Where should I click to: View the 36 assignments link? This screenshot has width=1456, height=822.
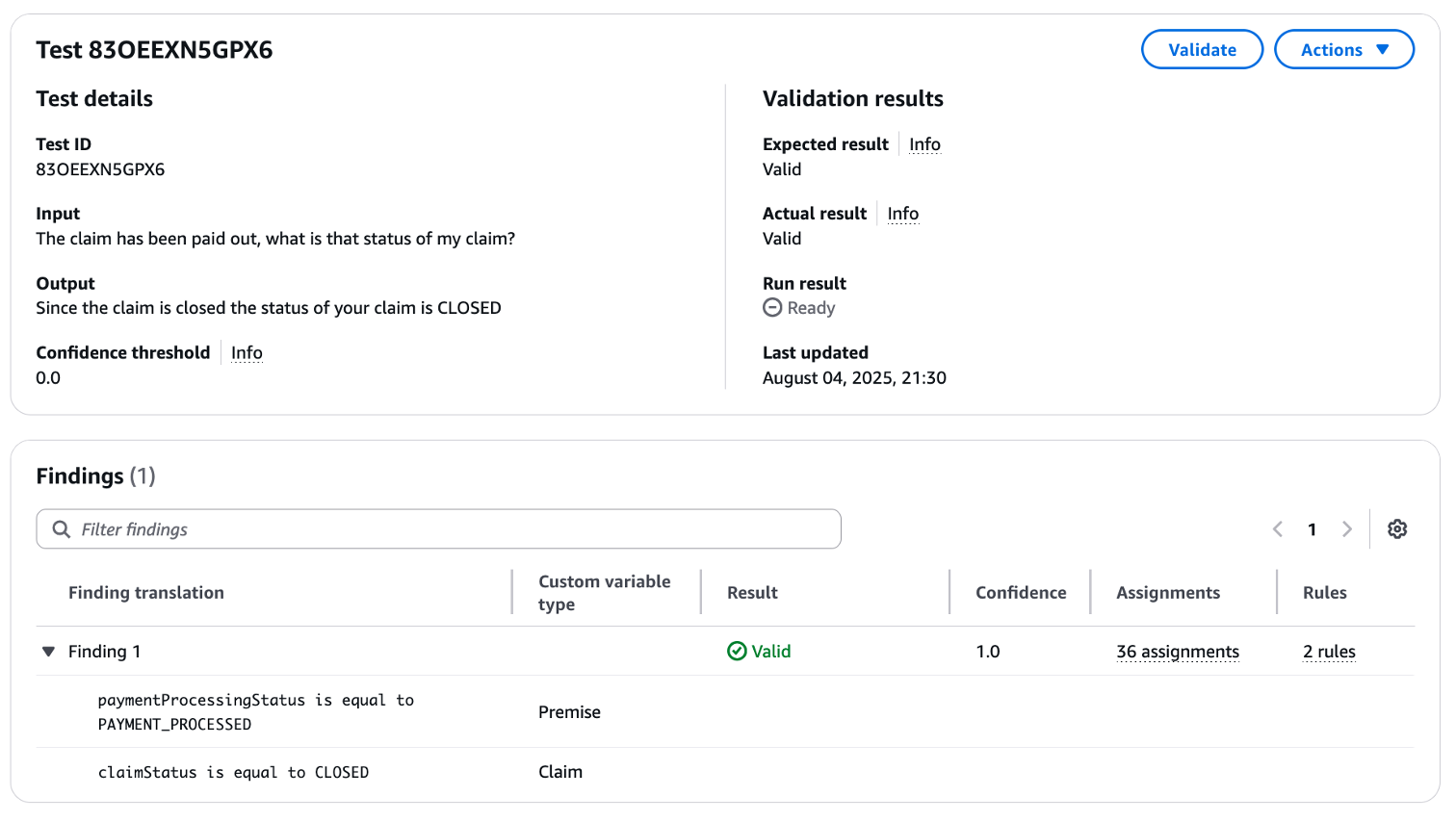pos(1177,652)
